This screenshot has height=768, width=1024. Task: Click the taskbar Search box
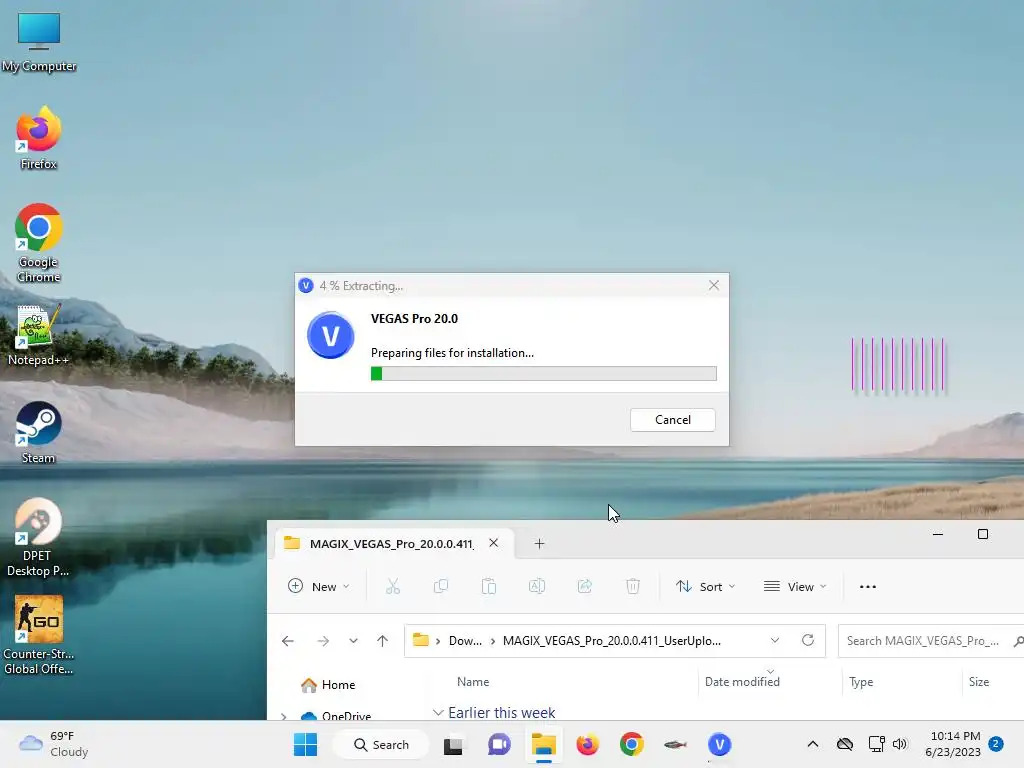(381, 744)
